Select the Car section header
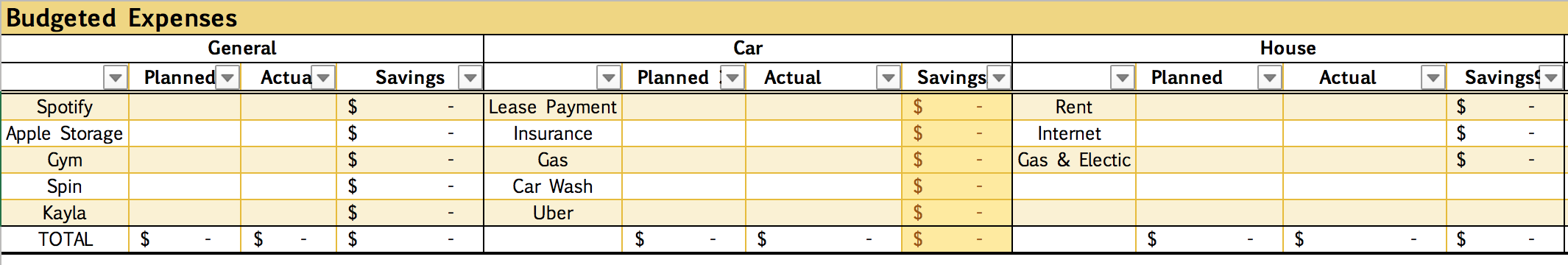1568x265 pixels. [748, 49]
